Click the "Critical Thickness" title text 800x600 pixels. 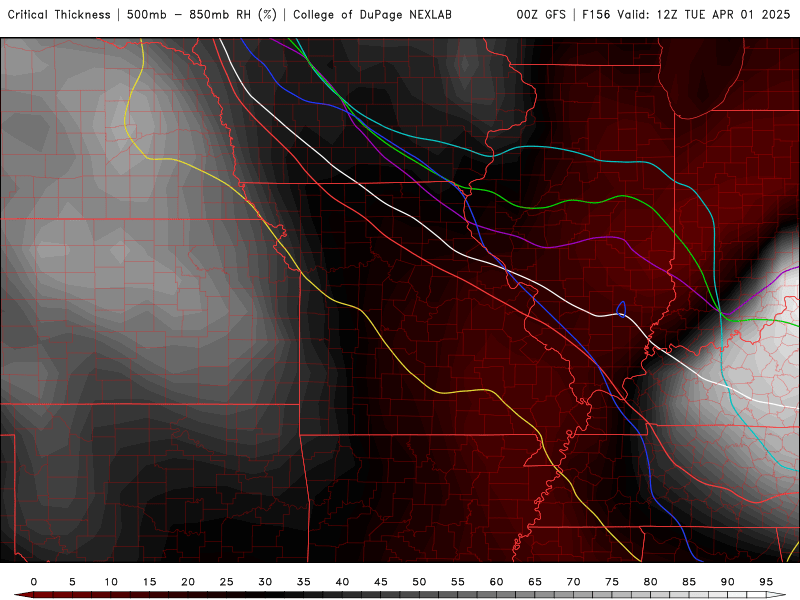(59, 15)
